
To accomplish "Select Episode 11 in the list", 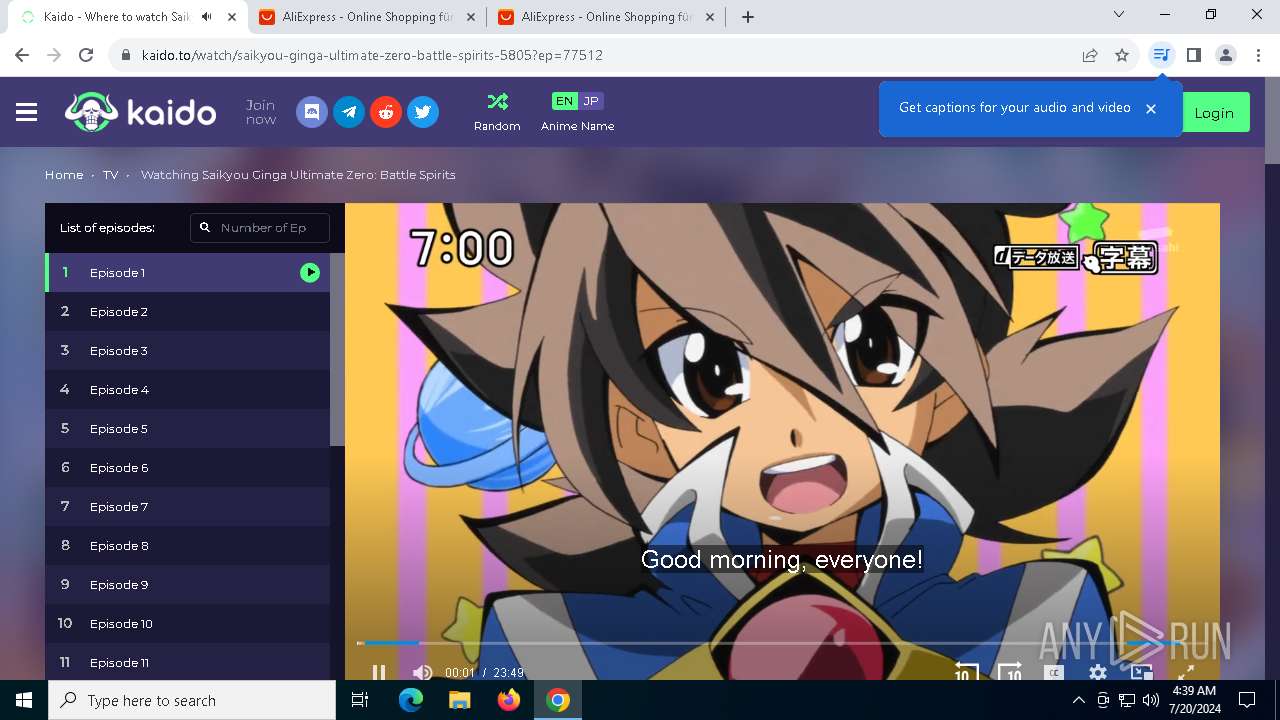I will point(187,662).
